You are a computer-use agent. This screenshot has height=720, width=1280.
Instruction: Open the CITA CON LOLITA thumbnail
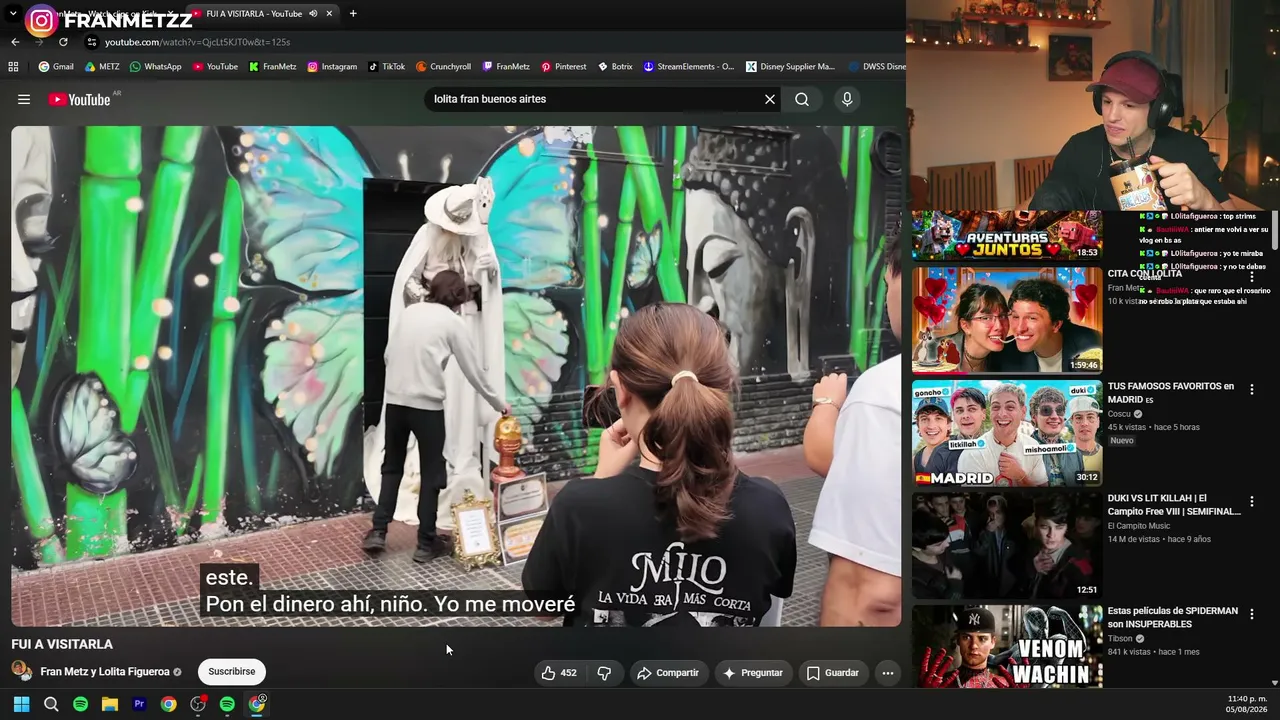click(x=1007, y=320)
